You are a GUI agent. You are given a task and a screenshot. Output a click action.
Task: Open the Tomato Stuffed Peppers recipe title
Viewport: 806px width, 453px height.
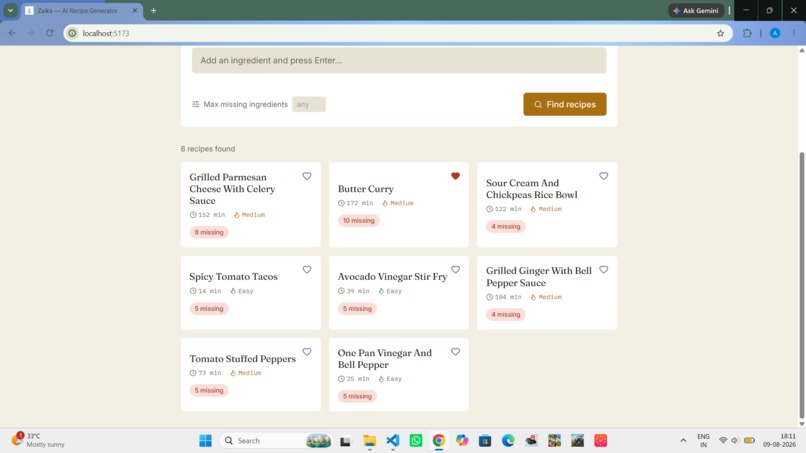(243, 359)
